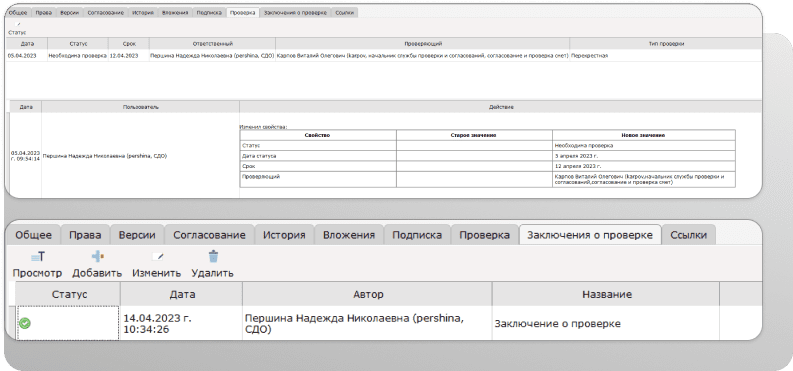Click the Удалить trash icon
This screenshot has width=793, height=371.
pos(213,257)
